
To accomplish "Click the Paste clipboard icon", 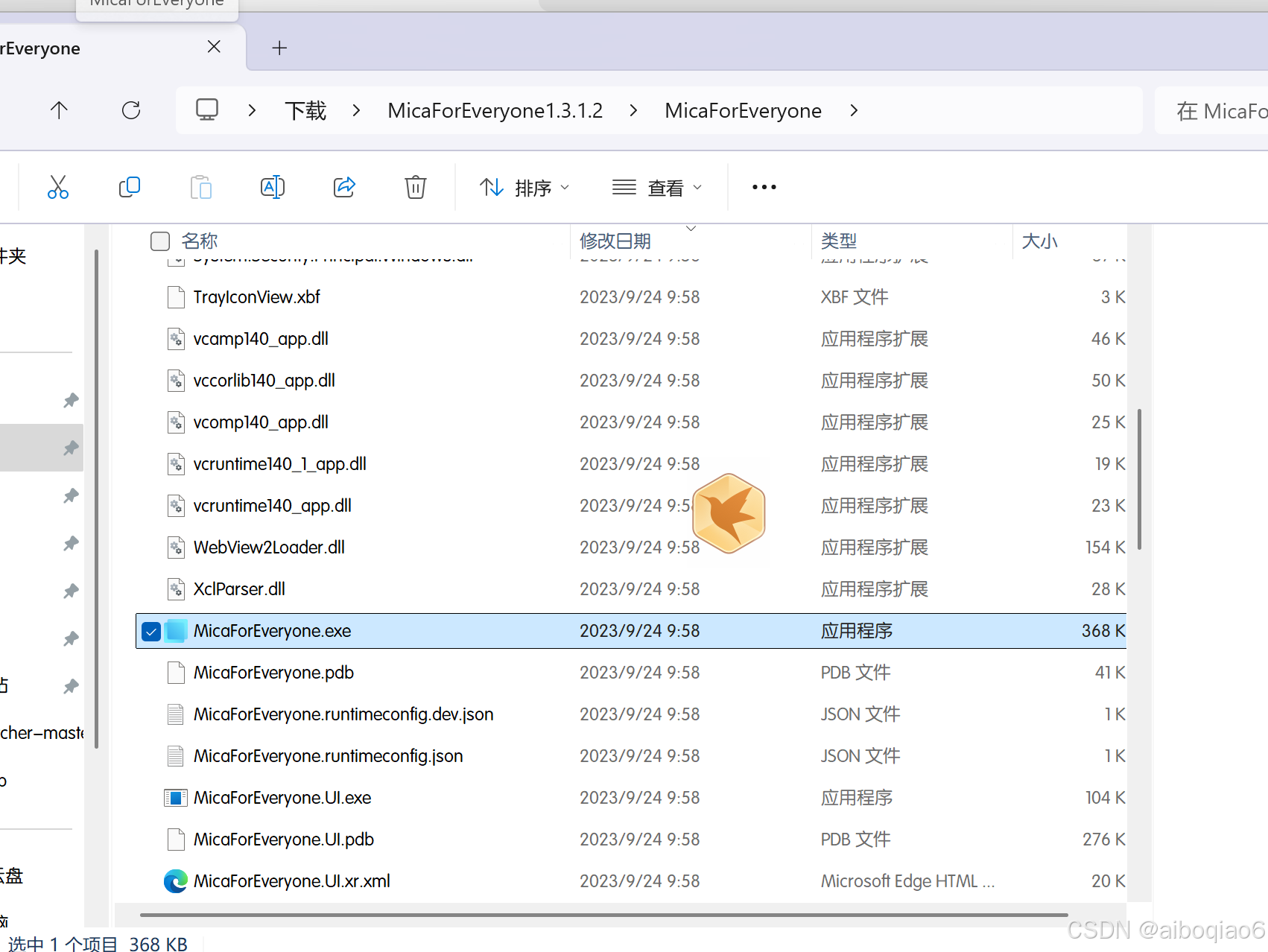I will click(x=201, y=187).
